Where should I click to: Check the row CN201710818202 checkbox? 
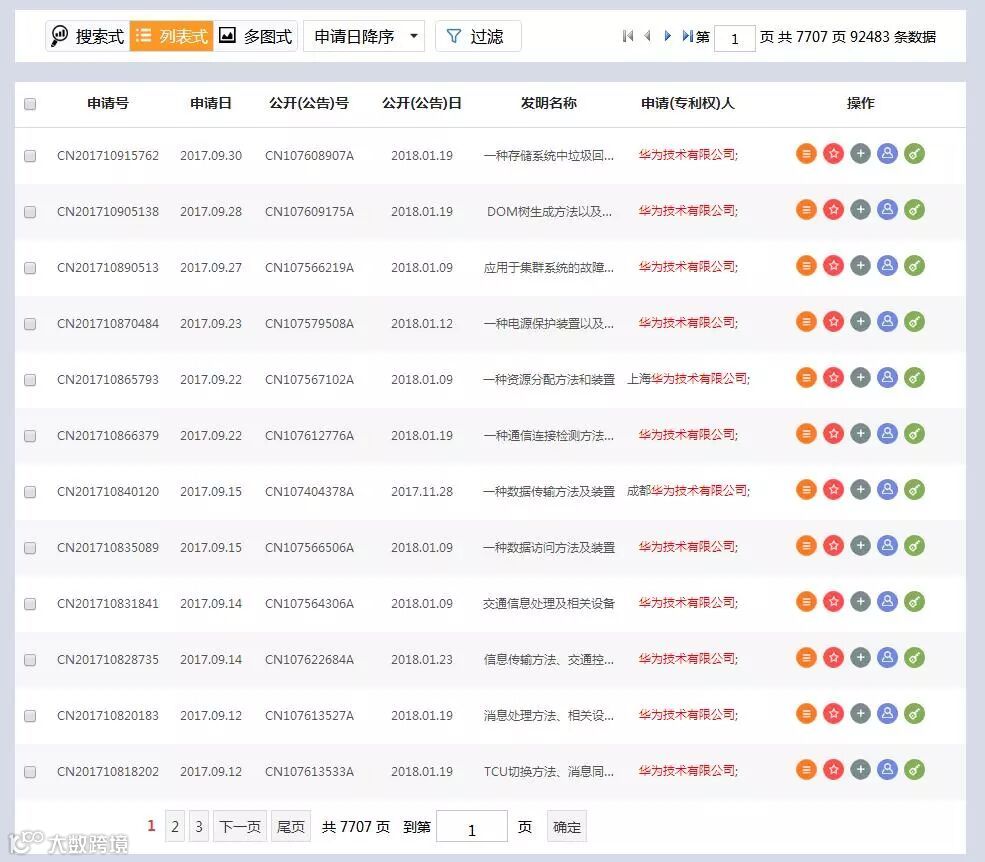[x=30, y=772]
